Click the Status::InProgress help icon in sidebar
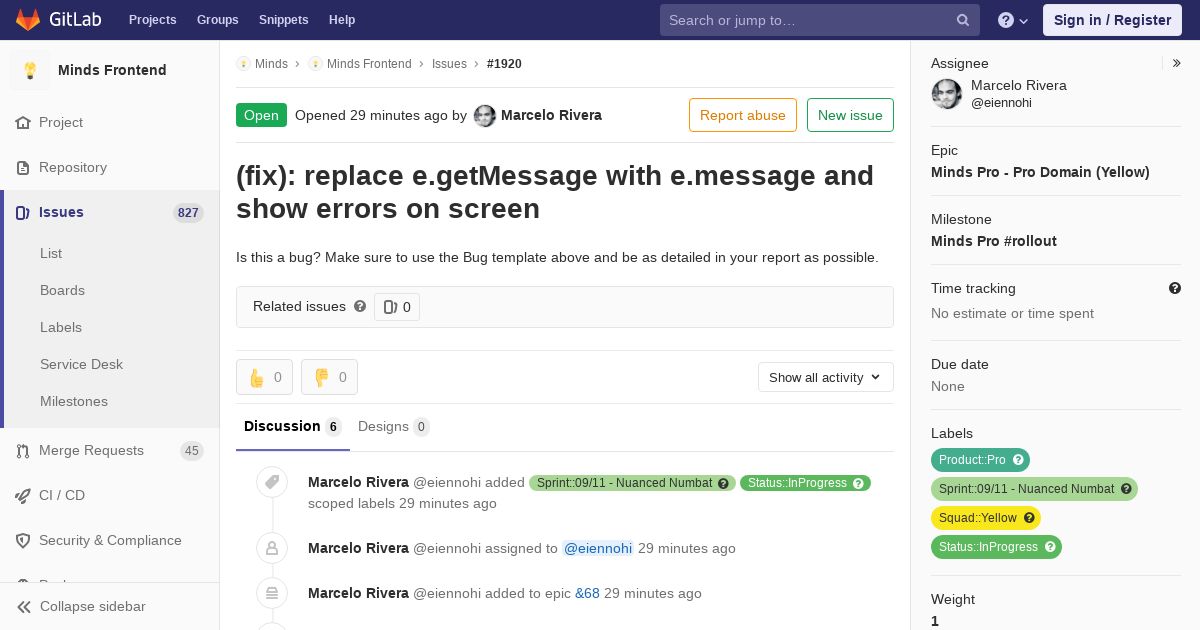Image resolution: width=1200 pixels, height=630 pixels. [x=1050, y=547]
